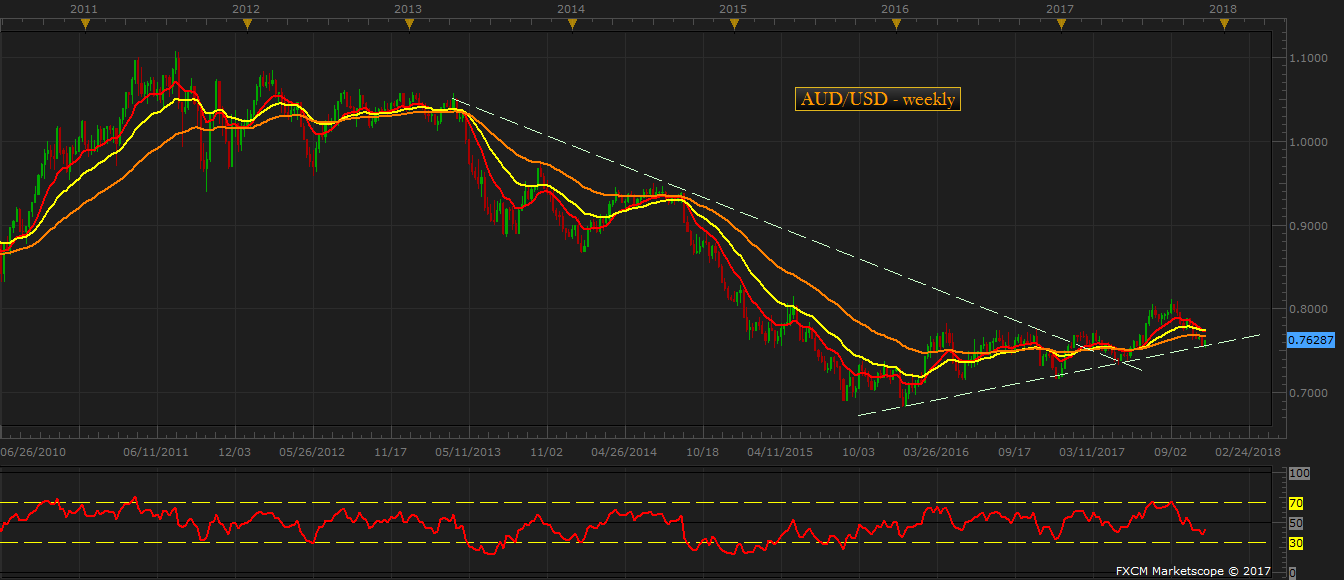This screenshot has width=1344, height=580.
Task: Select the RSI 70 level label
Action: pos(1297,503)
